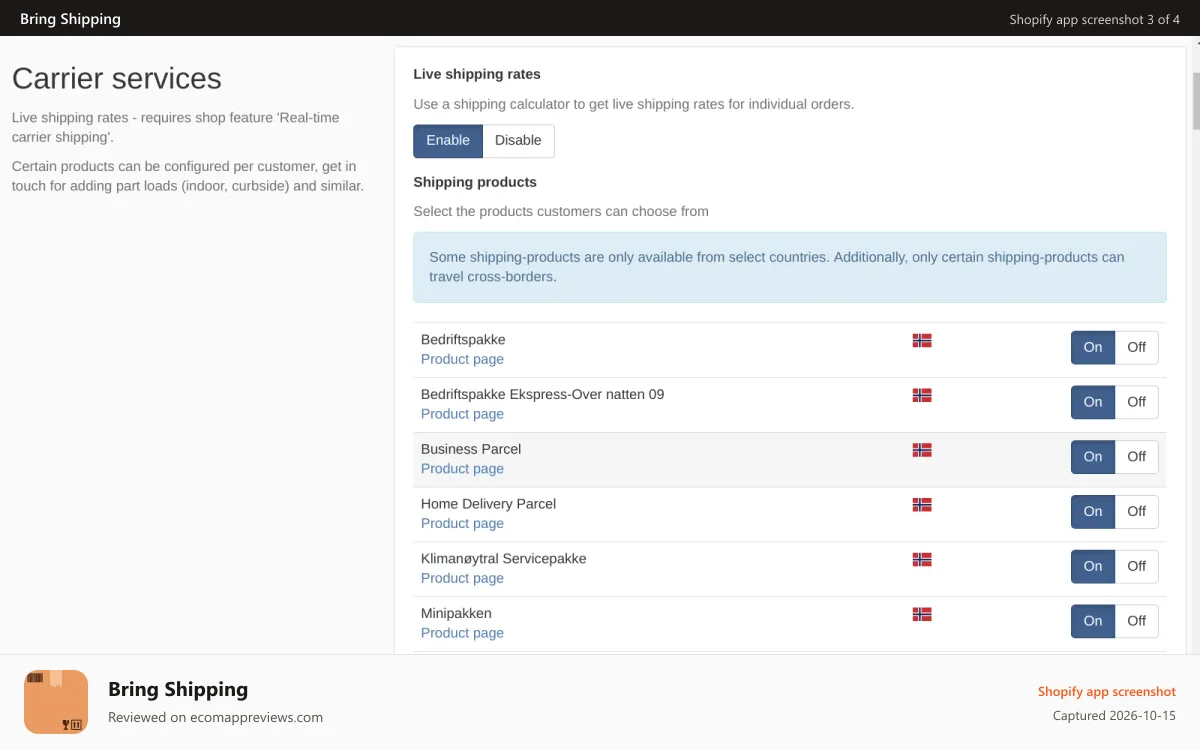Turn Bedriftspakke Off
Image resolution: width=1200 pixels, height=750 pixels.
(x=1137, y=347)
